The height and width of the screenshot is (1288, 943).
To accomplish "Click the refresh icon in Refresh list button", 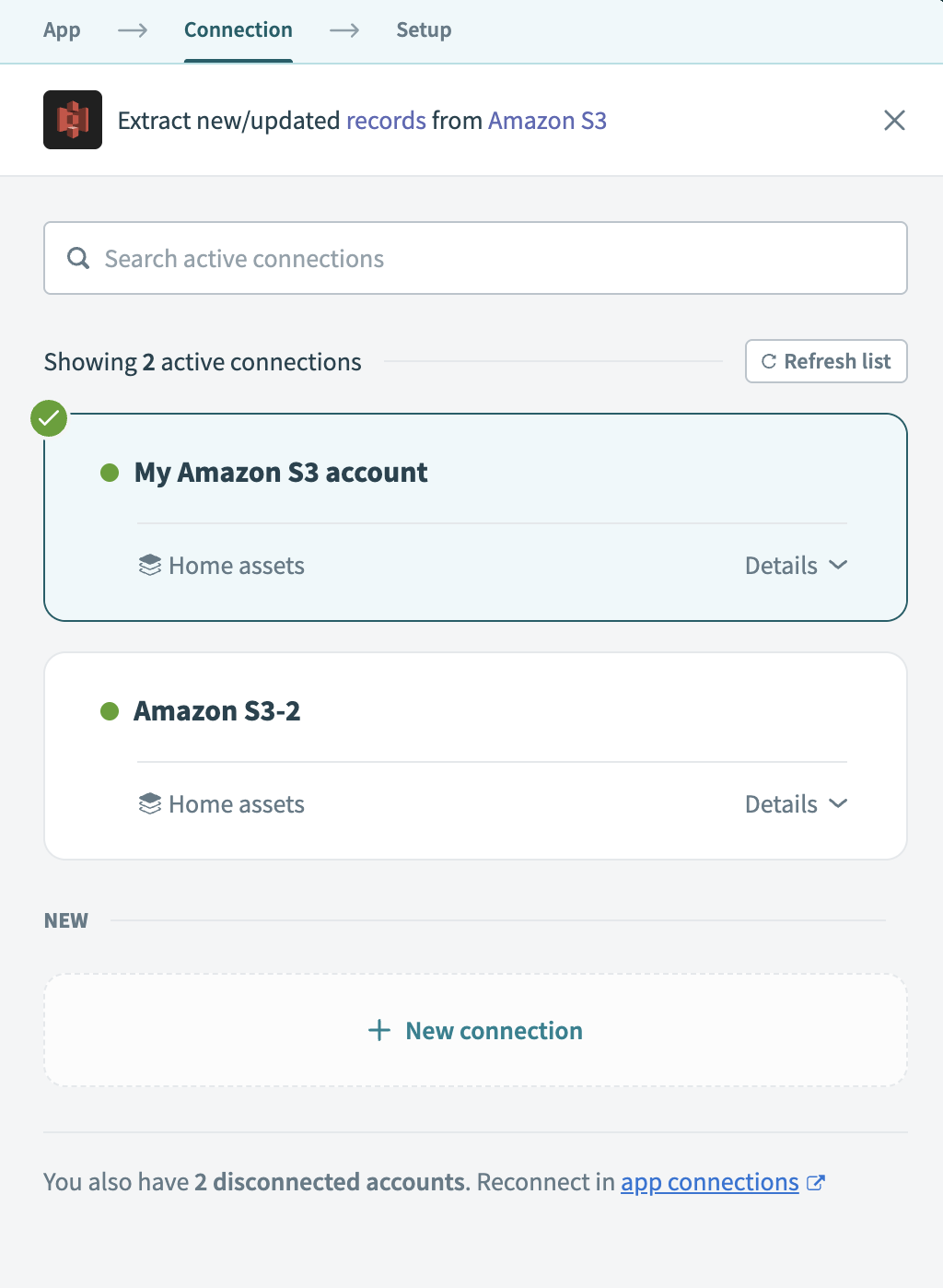I will [x=769, y=361].
